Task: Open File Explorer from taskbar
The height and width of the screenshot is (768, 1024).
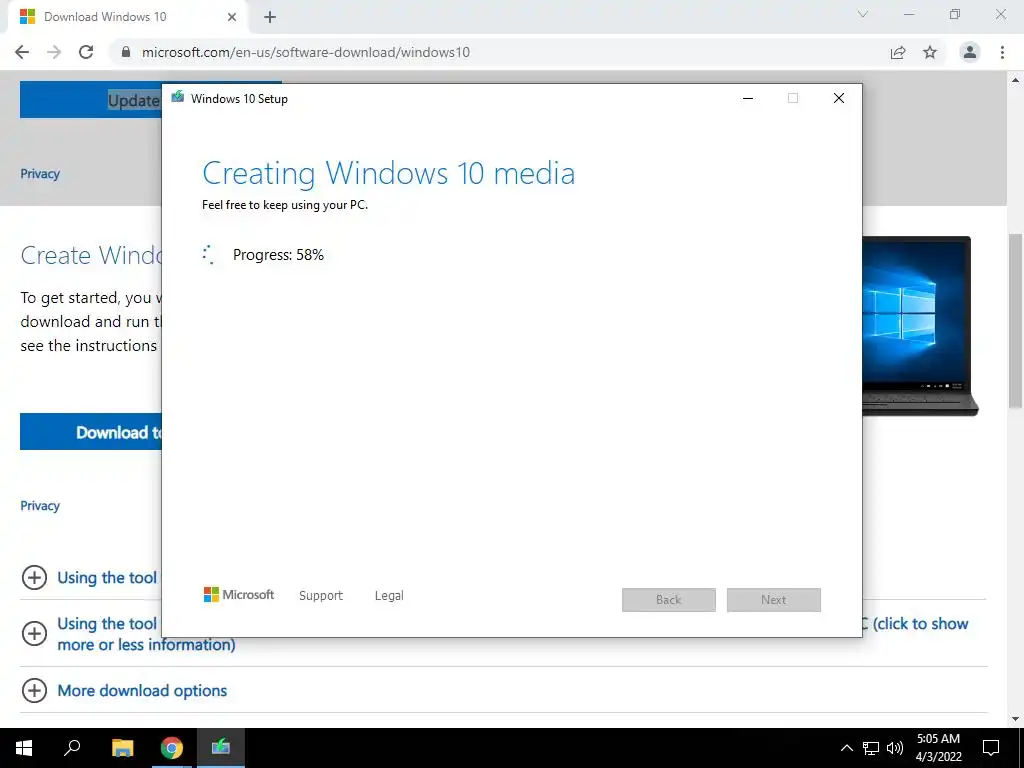Action: click(x=122, y=748)
